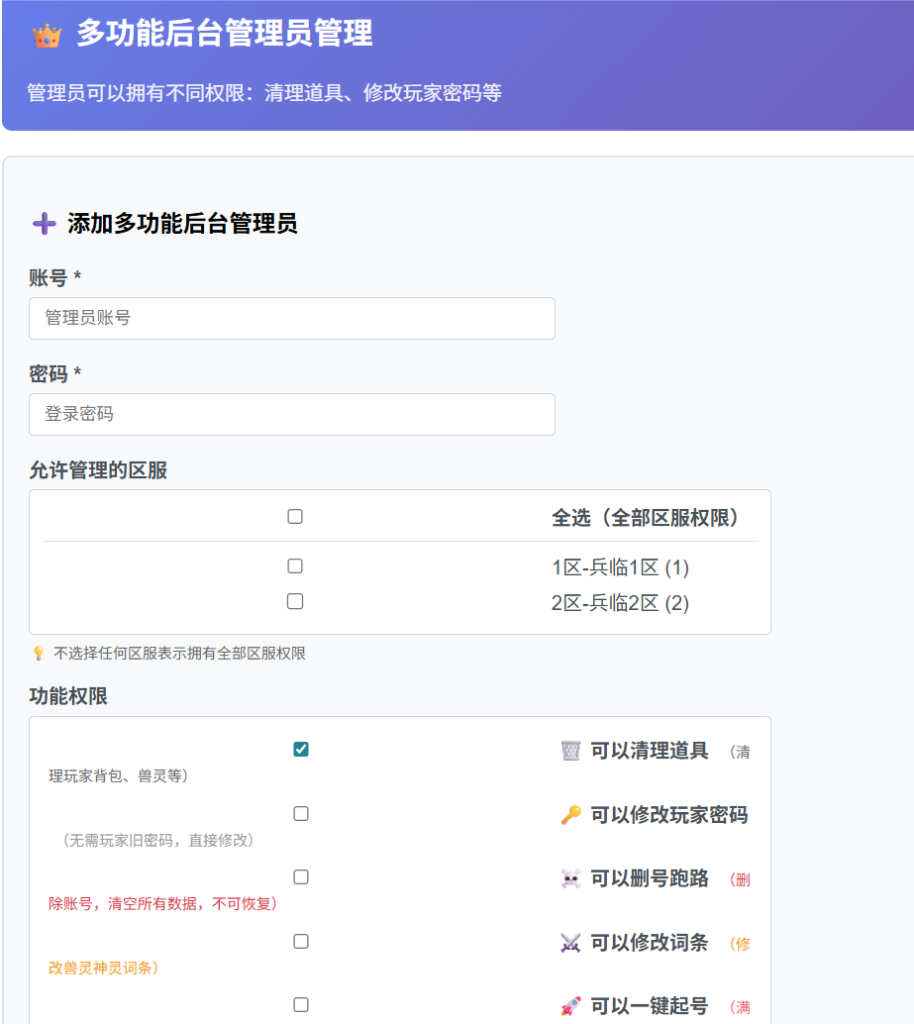Uncheck the 可以清理道具 permission checkbox

pyautogui.click(x=301, y=749)
